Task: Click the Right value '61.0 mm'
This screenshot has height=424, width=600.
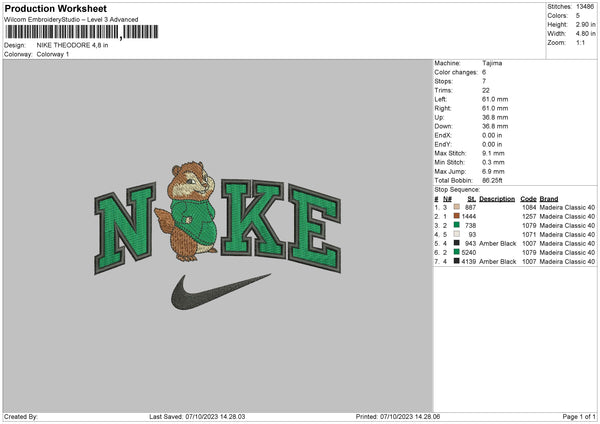Action: (495, 108)
